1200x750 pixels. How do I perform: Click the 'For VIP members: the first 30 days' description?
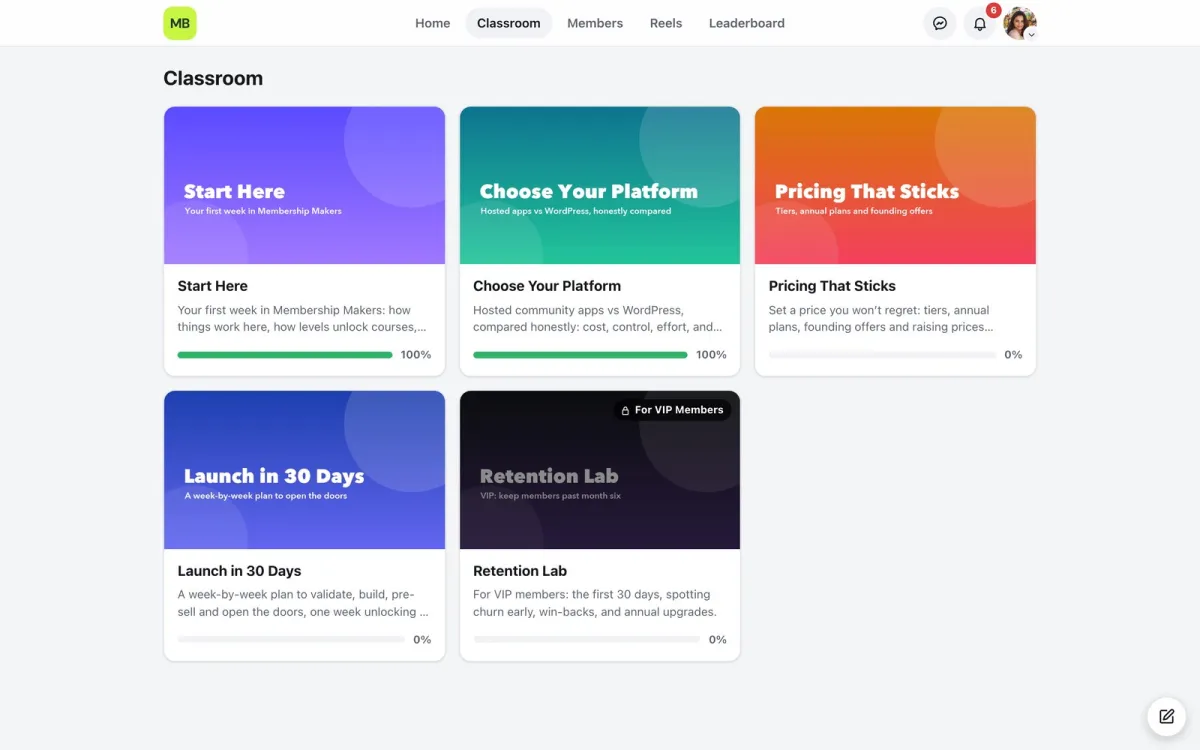595,603
